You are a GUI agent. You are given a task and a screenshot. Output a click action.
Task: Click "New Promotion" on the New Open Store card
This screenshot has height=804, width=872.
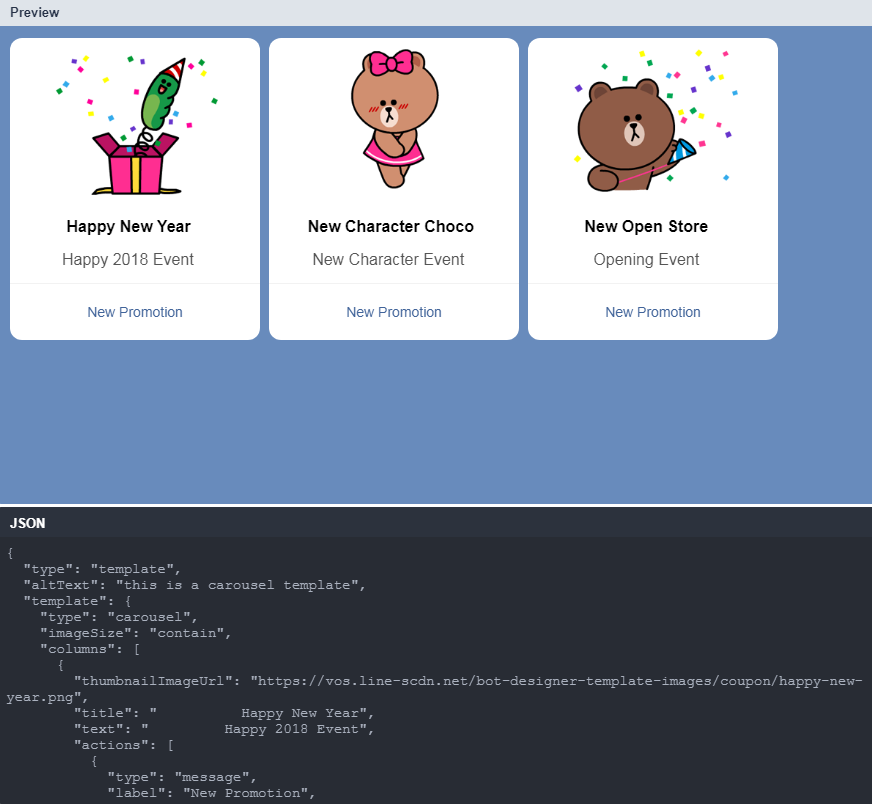pyautogui.click(x=652, y=312)
